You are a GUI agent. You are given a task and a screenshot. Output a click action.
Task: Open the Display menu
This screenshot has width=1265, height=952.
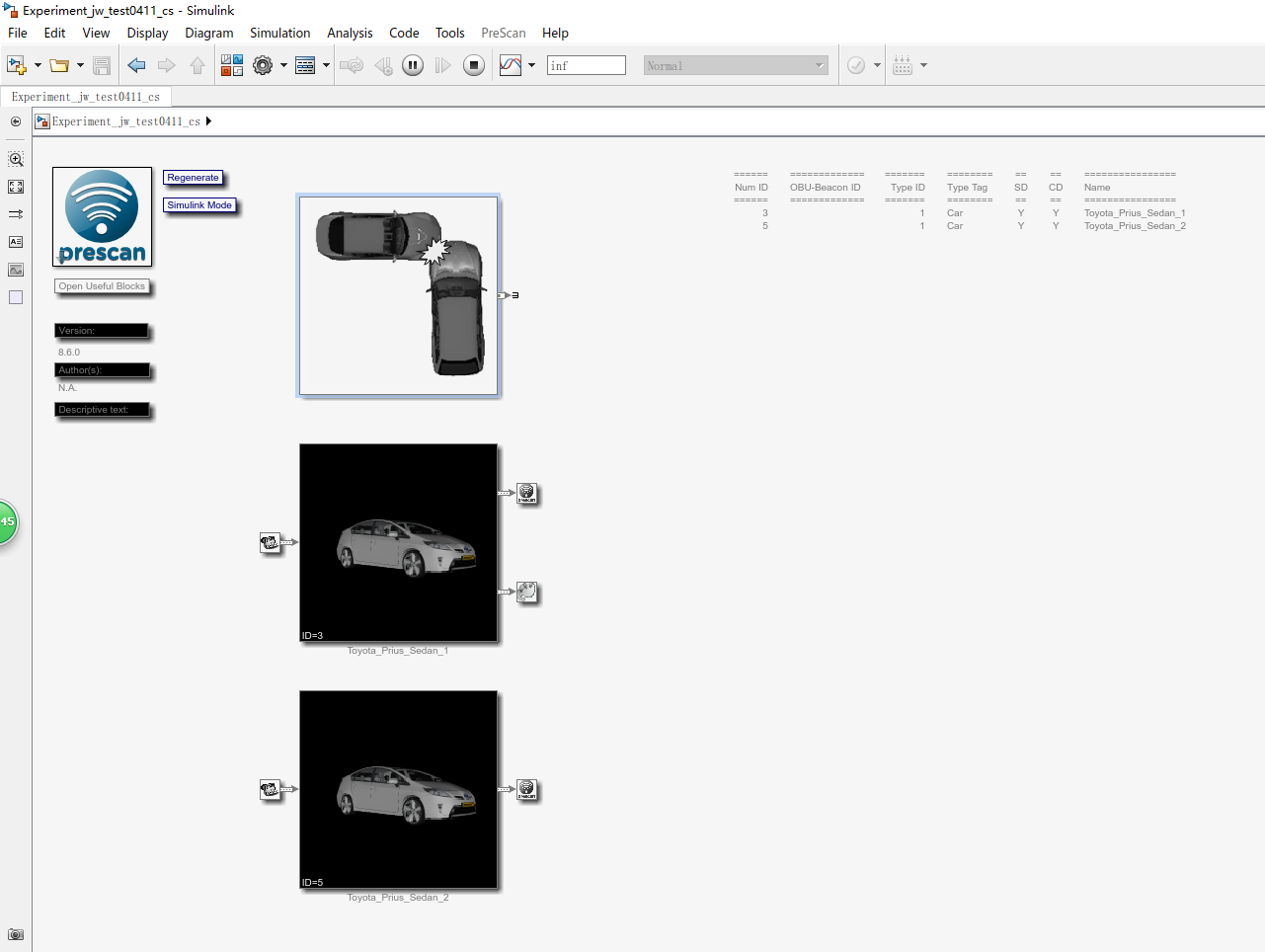[x=147, y=33]
